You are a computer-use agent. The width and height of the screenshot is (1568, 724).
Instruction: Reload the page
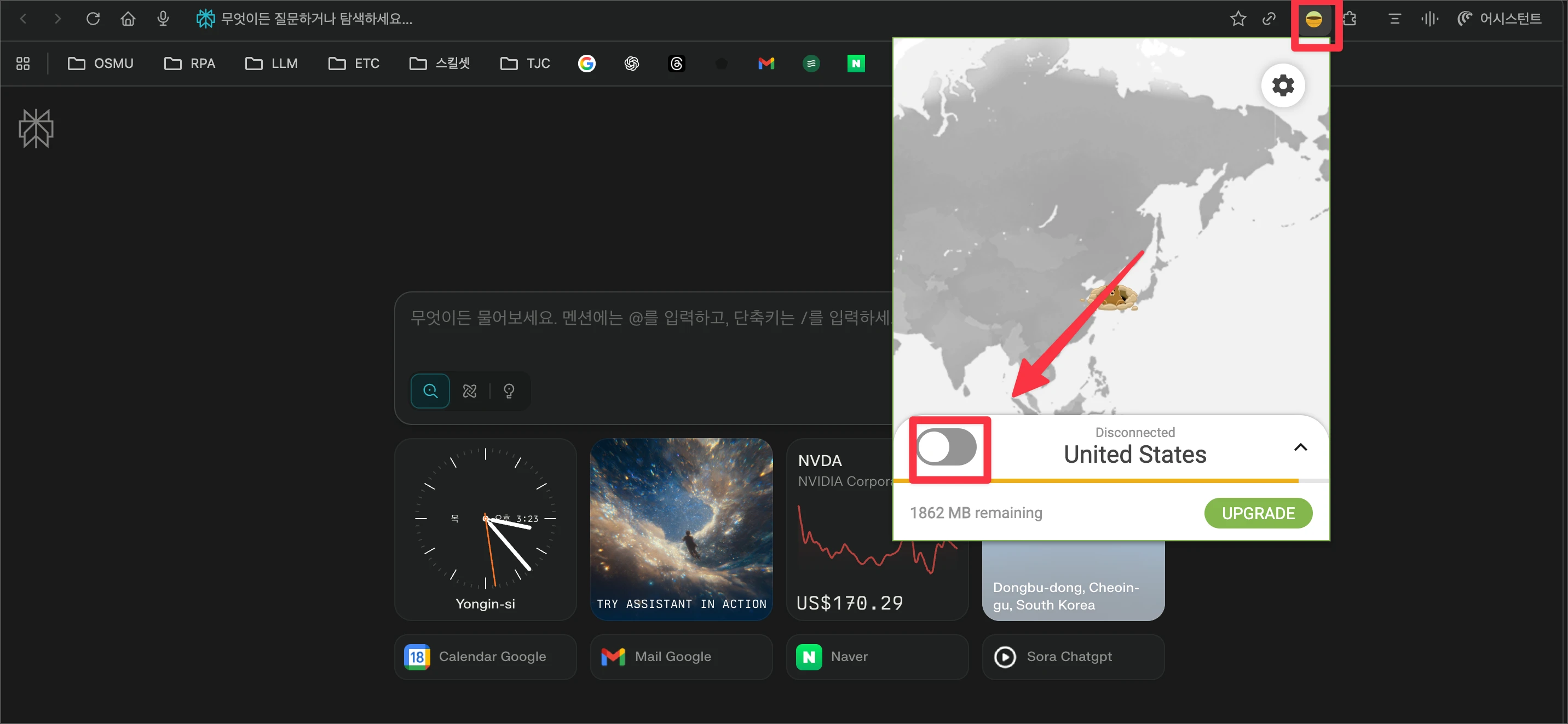click(x=93, y=19)
